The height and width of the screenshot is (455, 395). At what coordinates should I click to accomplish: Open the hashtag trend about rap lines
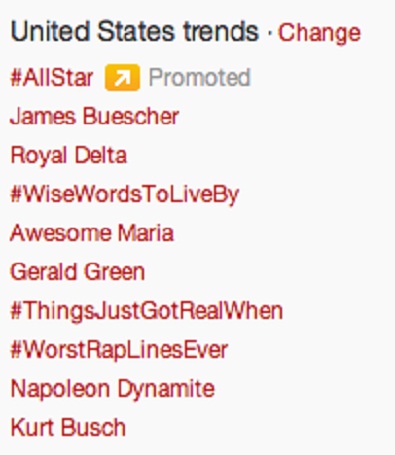pyautogui.click(x=119, y=350)
